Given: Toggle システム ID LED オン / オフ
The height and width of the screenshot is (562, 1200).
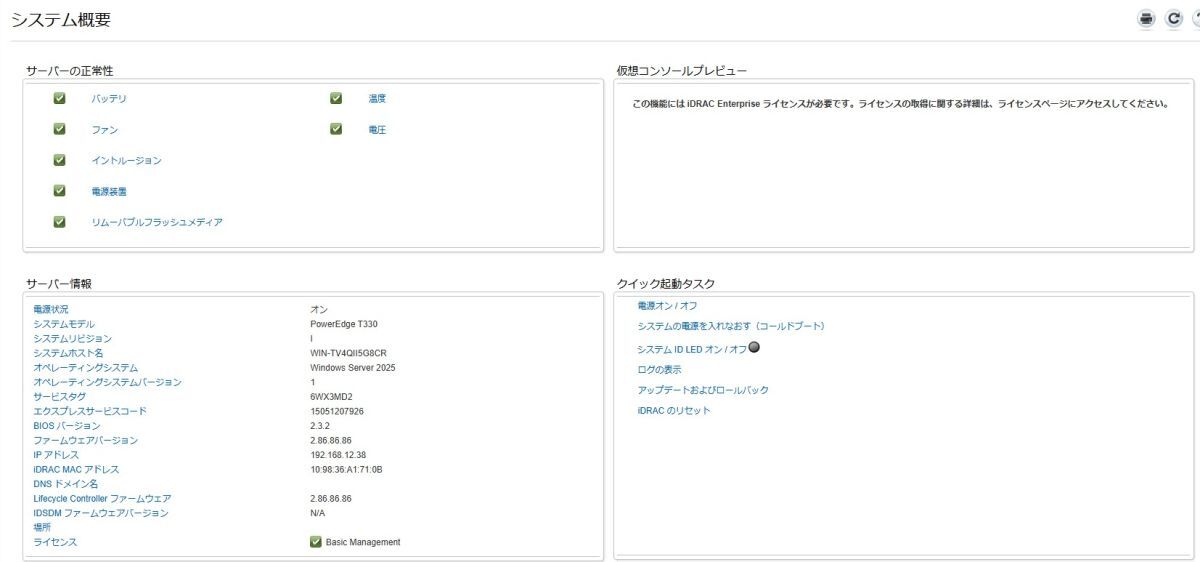Looking at the screenshot, I should coord(692,349).
